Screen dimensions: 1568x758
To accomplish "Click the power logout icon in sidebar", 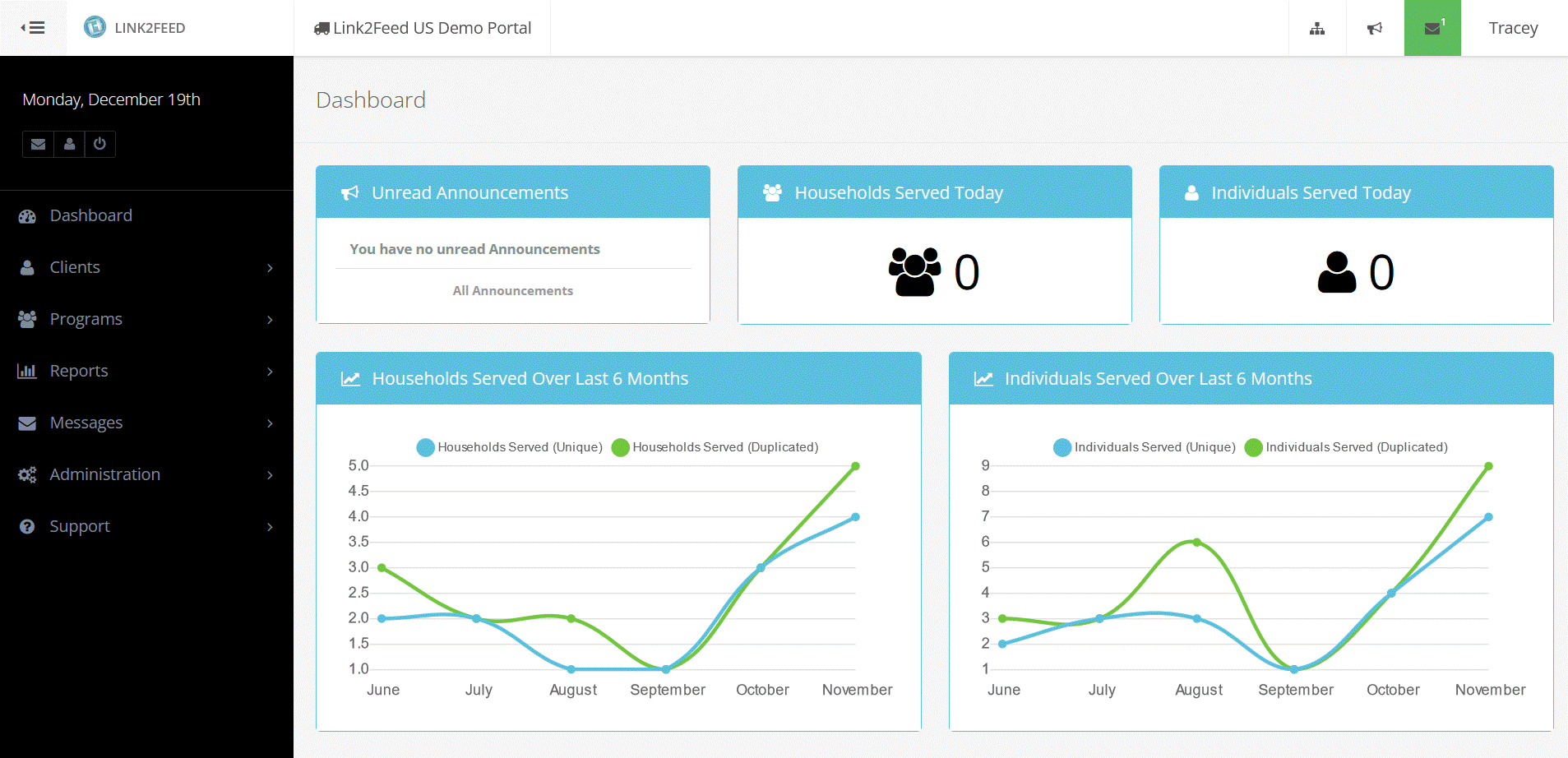I will (99, 144).
